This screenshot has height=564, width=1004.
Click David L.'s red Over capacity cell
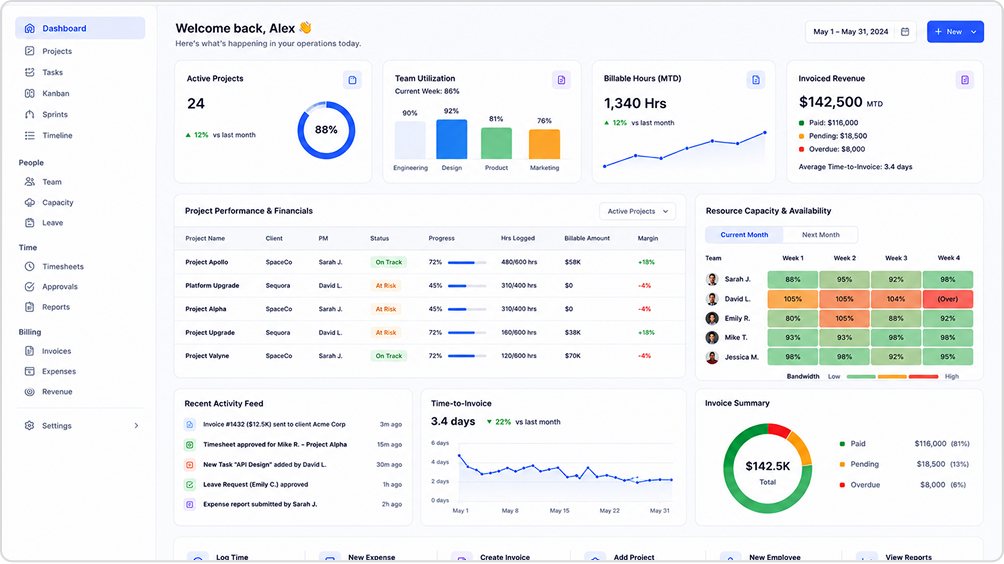pyautogui.click(x=948, y=299)
